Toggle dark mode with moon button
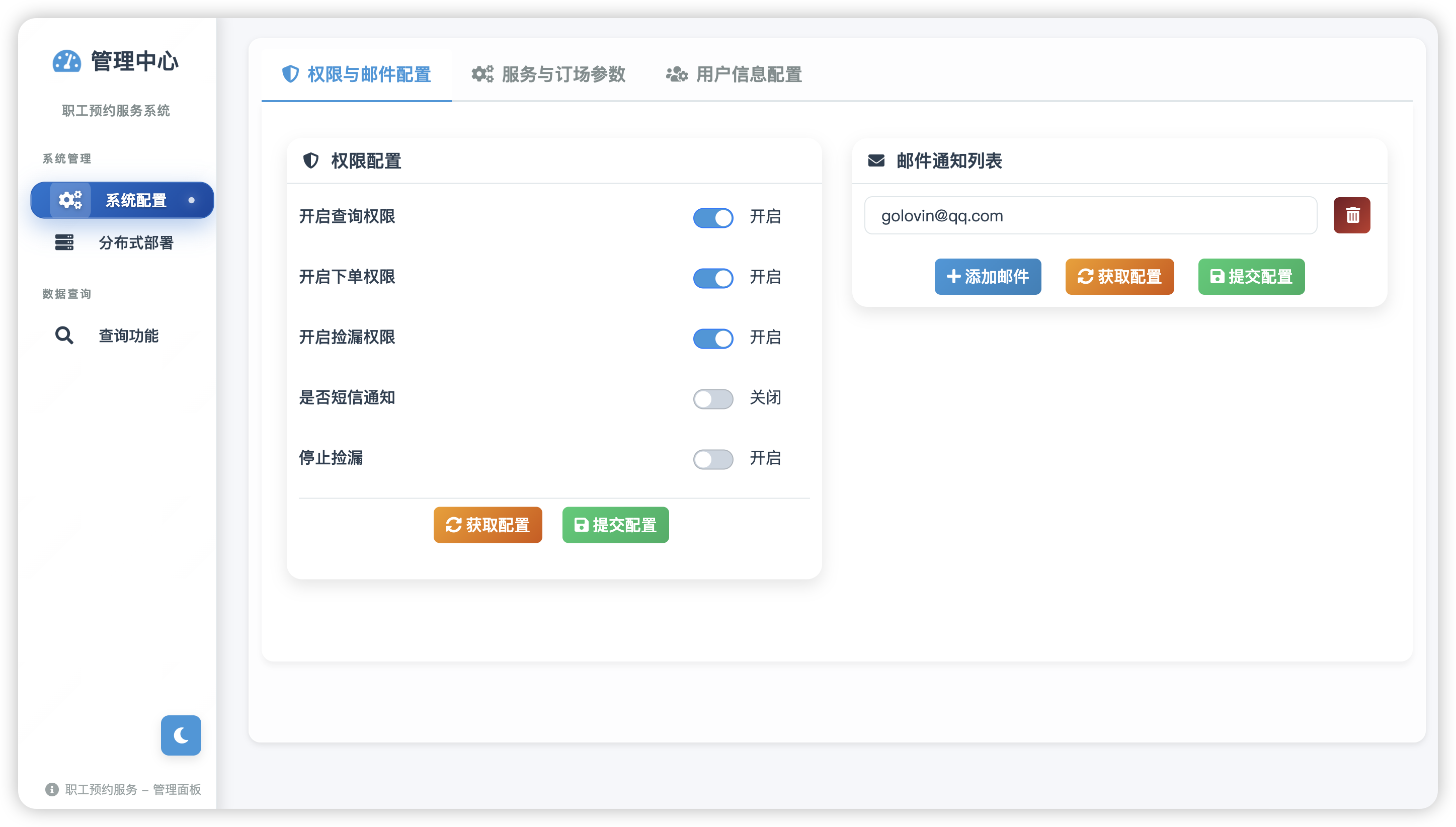The height and width of the screenshot is (827, 1456). pos(181,735)
